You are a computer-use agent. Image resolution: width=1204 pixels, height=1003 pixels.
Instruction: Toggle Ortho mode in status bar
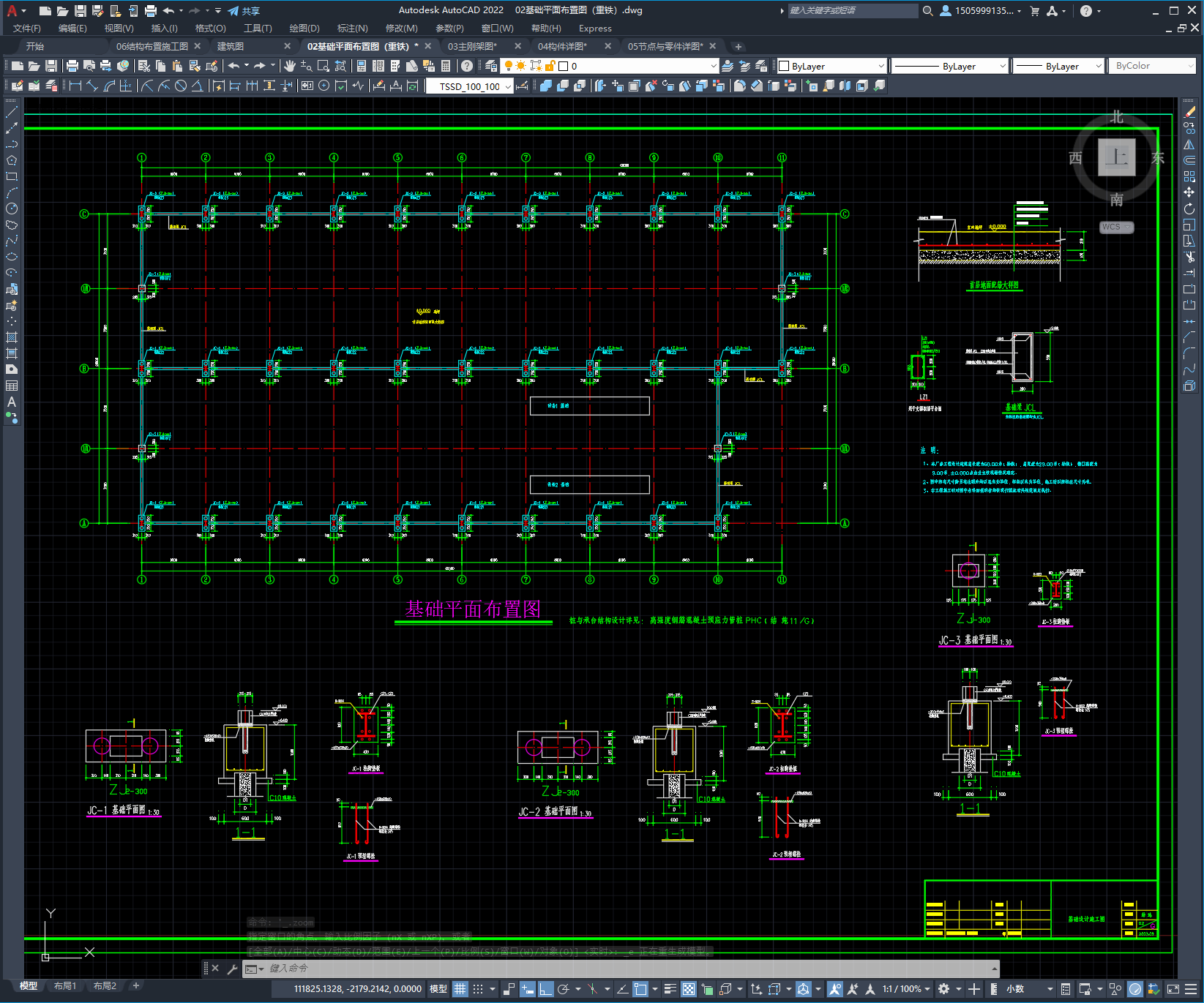coord(546,989)
